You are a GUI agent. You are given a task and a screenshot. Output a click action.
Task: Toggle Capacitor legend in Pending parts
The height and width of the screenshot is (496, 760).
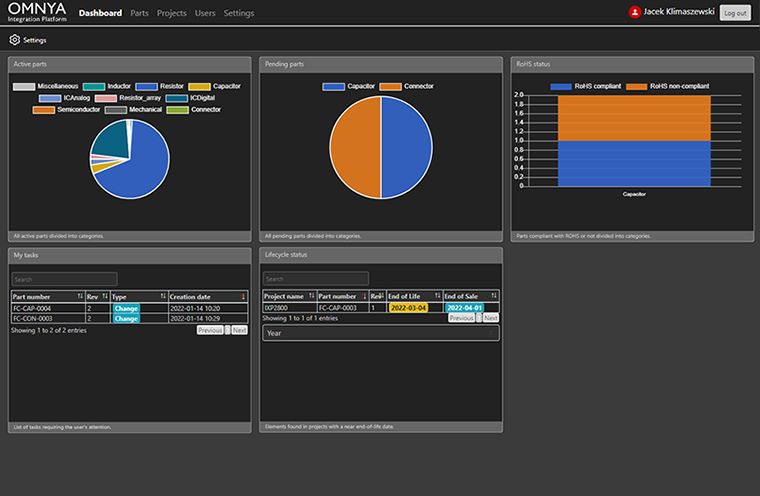[333, 87]
